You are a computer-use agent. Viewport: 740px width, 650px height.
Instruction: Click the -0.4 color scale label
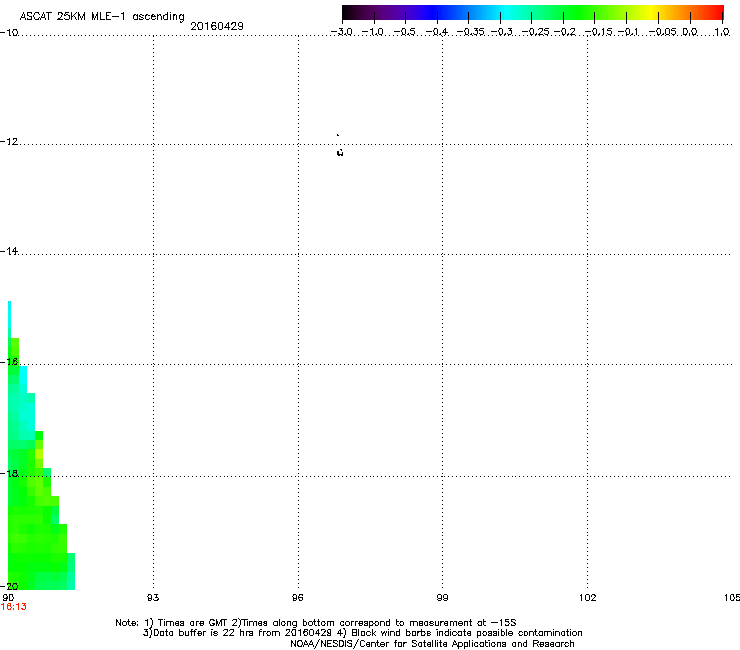pos(437,32)
